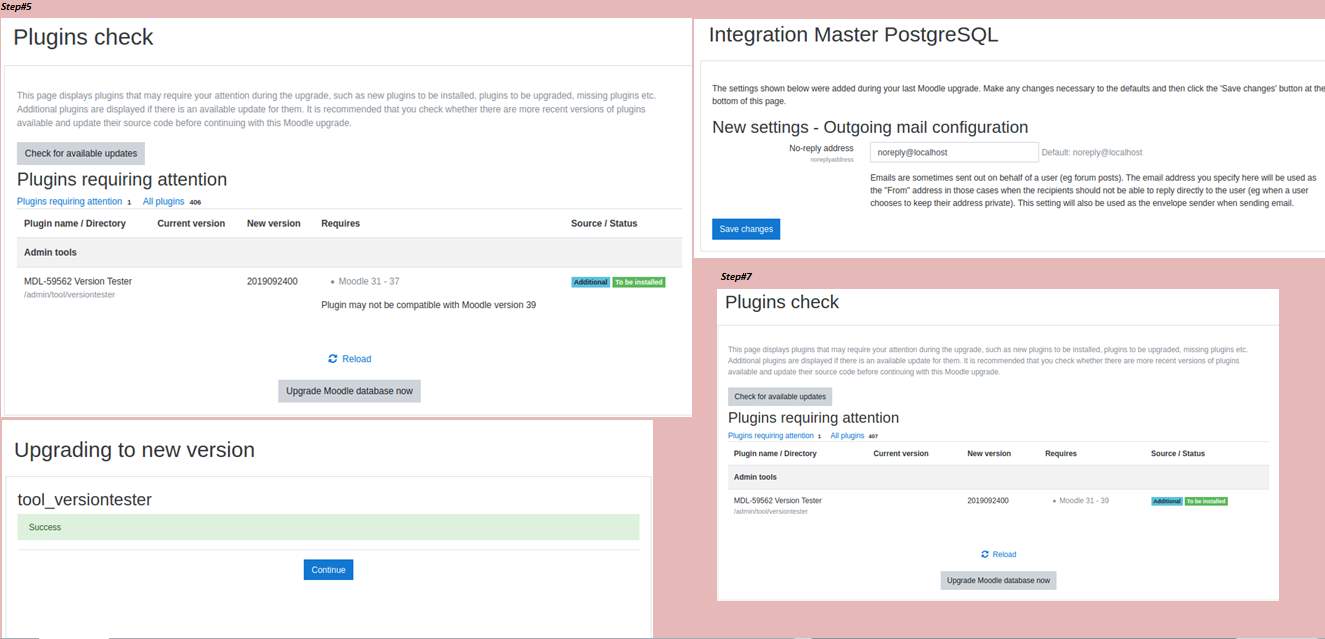Click Admin tools row in Step 7 table

(998, 477)
